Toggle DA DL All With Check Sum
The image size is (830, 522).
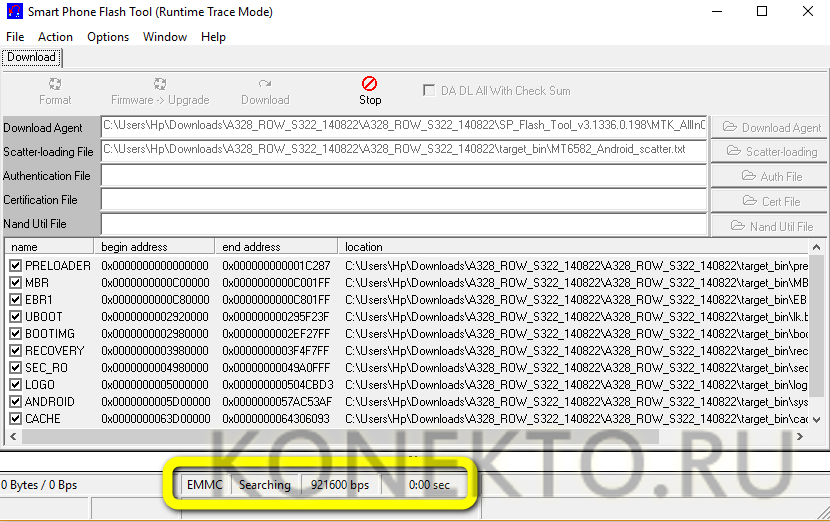point(430,91)
